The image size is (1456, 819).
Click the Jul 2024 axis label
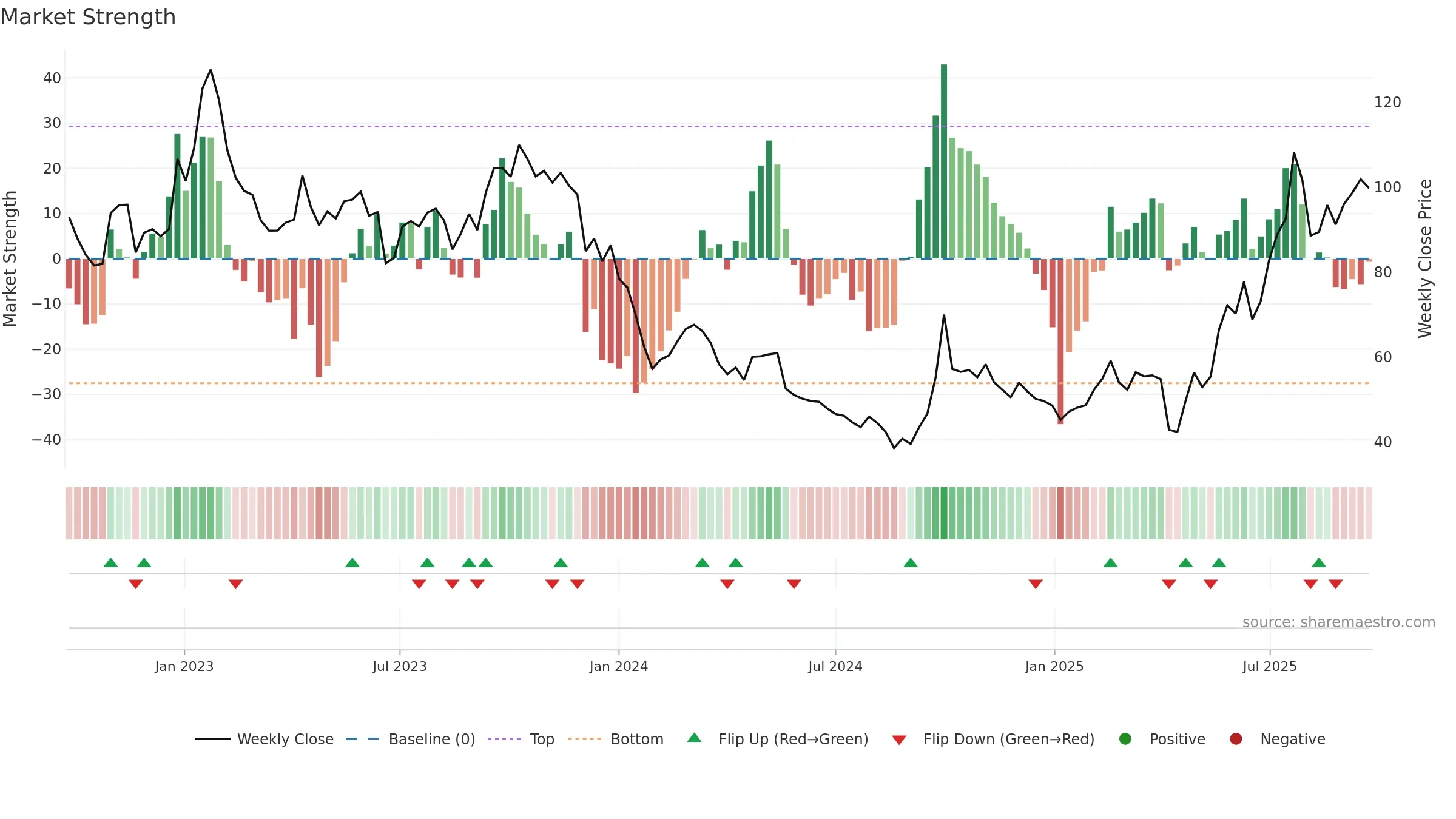coord(835,666)
